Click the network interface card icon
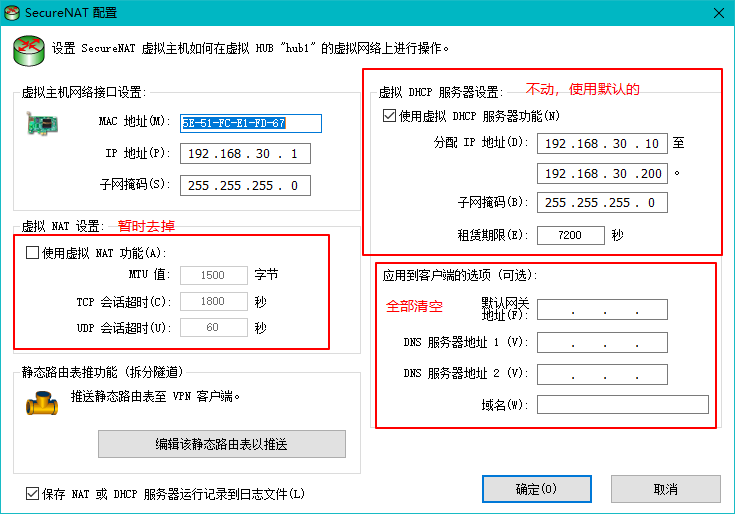Screen dimensions: 735x514 [42, 123]
